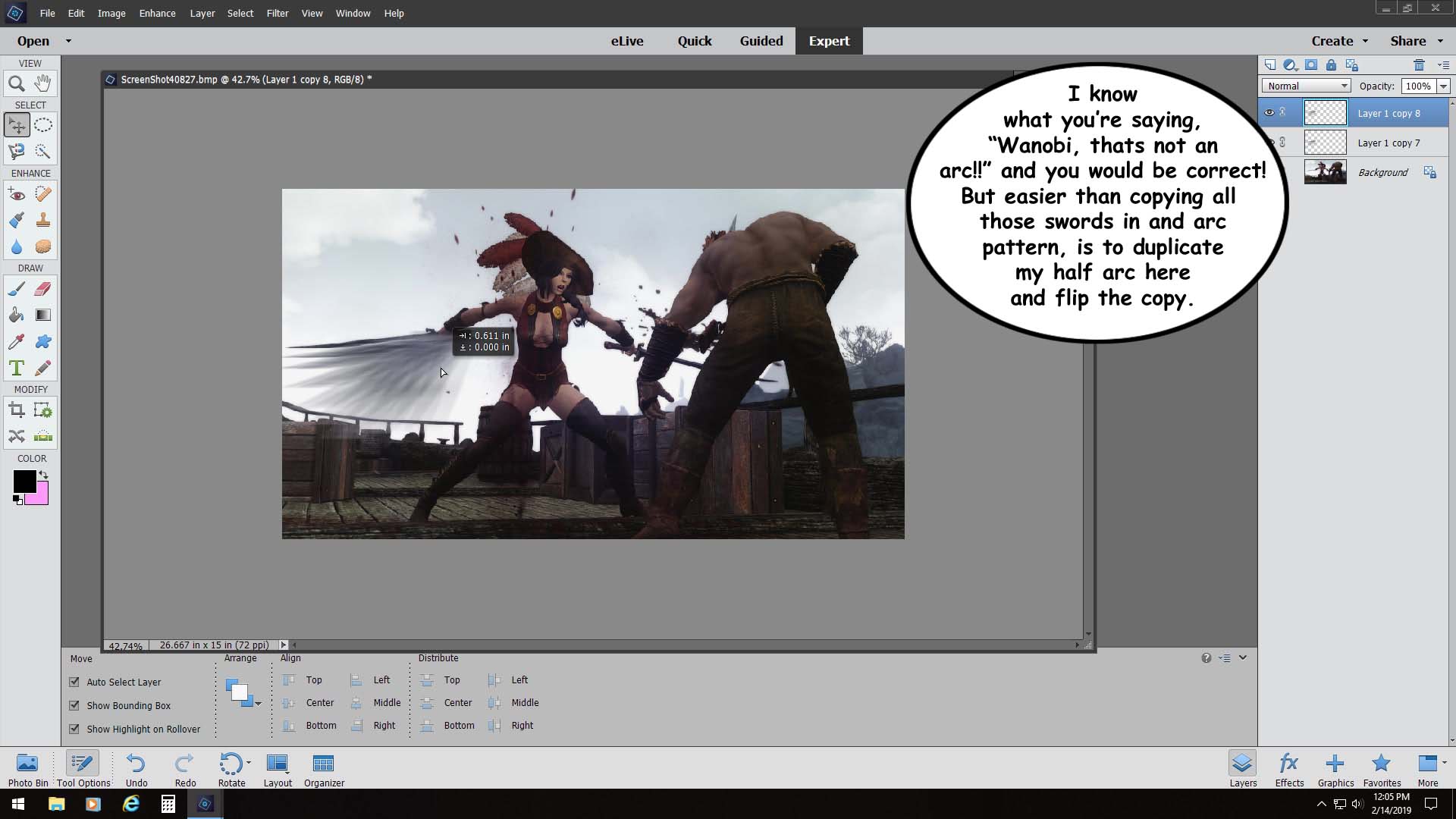Select the Magnetic Lasso tool
The image size is (1456, 819).
[x=17, y=152]
